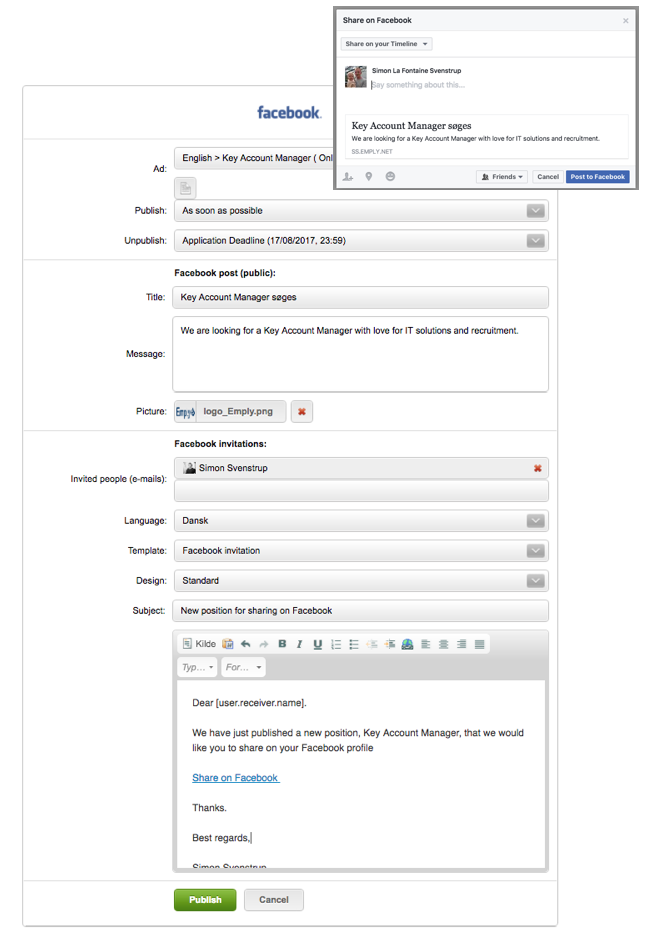The image size is (669, 936).
Task: Click the Dear [user.receiver.name] line in editor
Action: [x=249, y=703]
